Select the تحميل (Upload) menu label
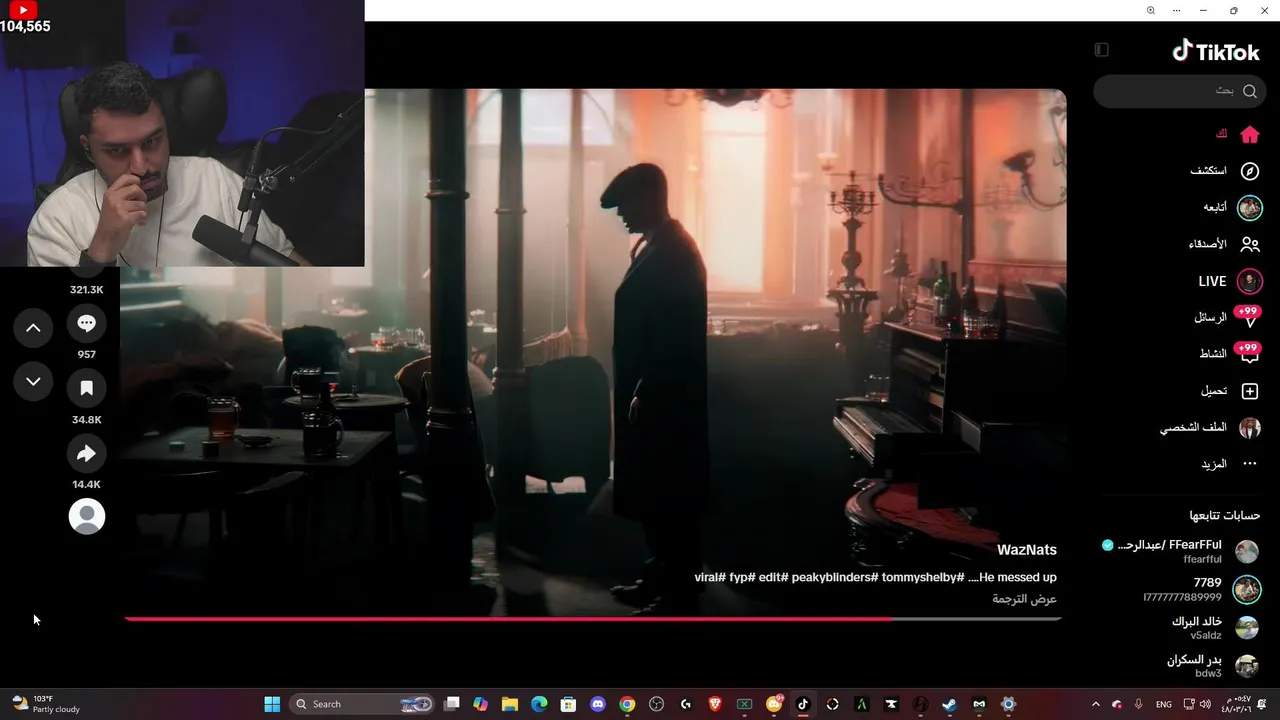1280x720 pixels. click(1214, 391)
